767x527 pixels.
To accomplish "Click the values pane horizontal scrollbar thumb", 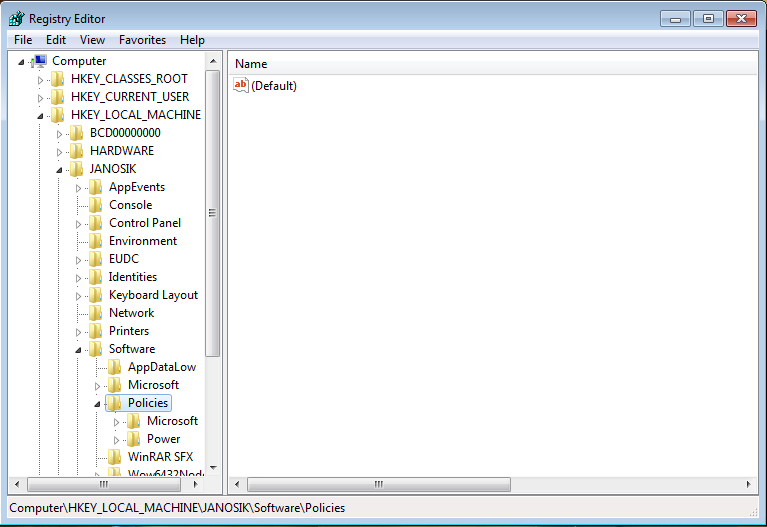I will (379, 484).
